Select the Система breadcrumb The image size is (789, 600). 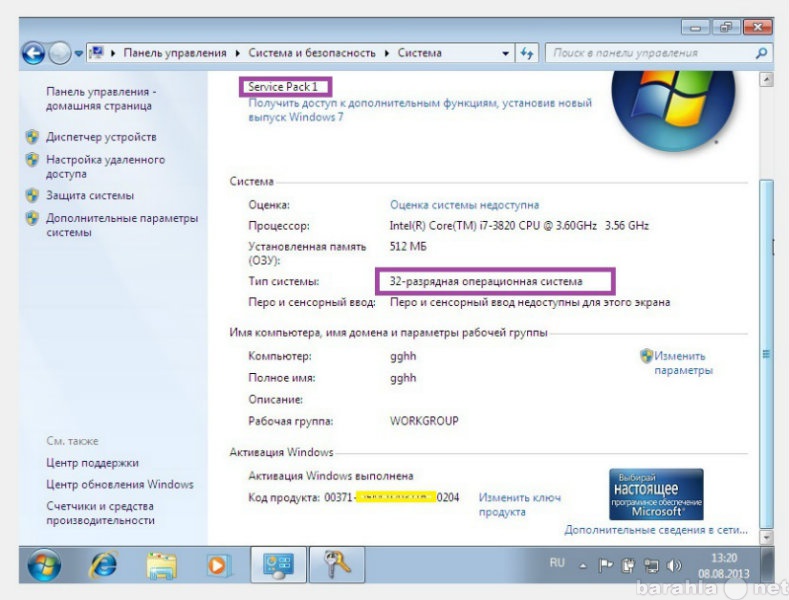420,53
